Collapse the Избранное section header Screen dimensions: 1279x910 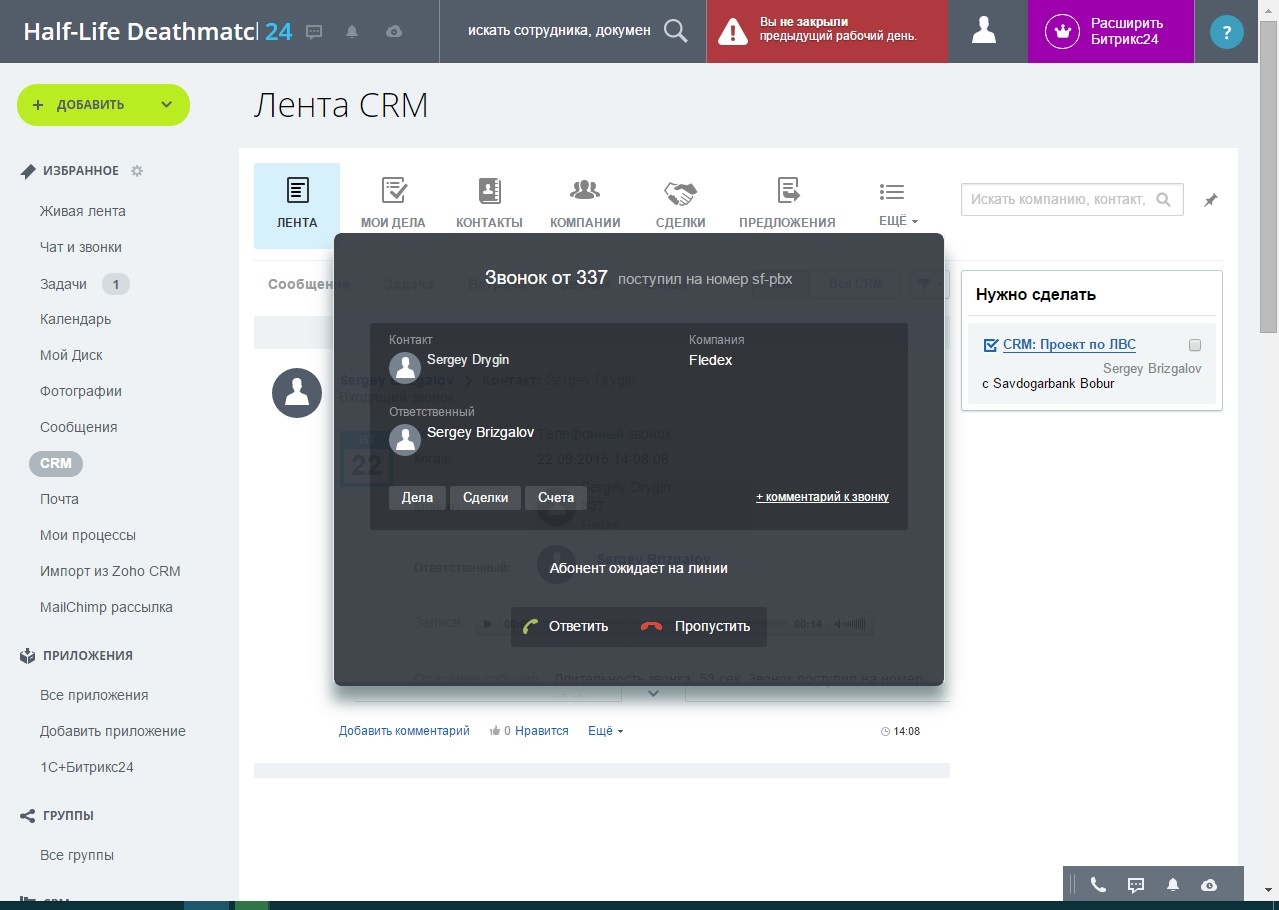tap(80, 171)
